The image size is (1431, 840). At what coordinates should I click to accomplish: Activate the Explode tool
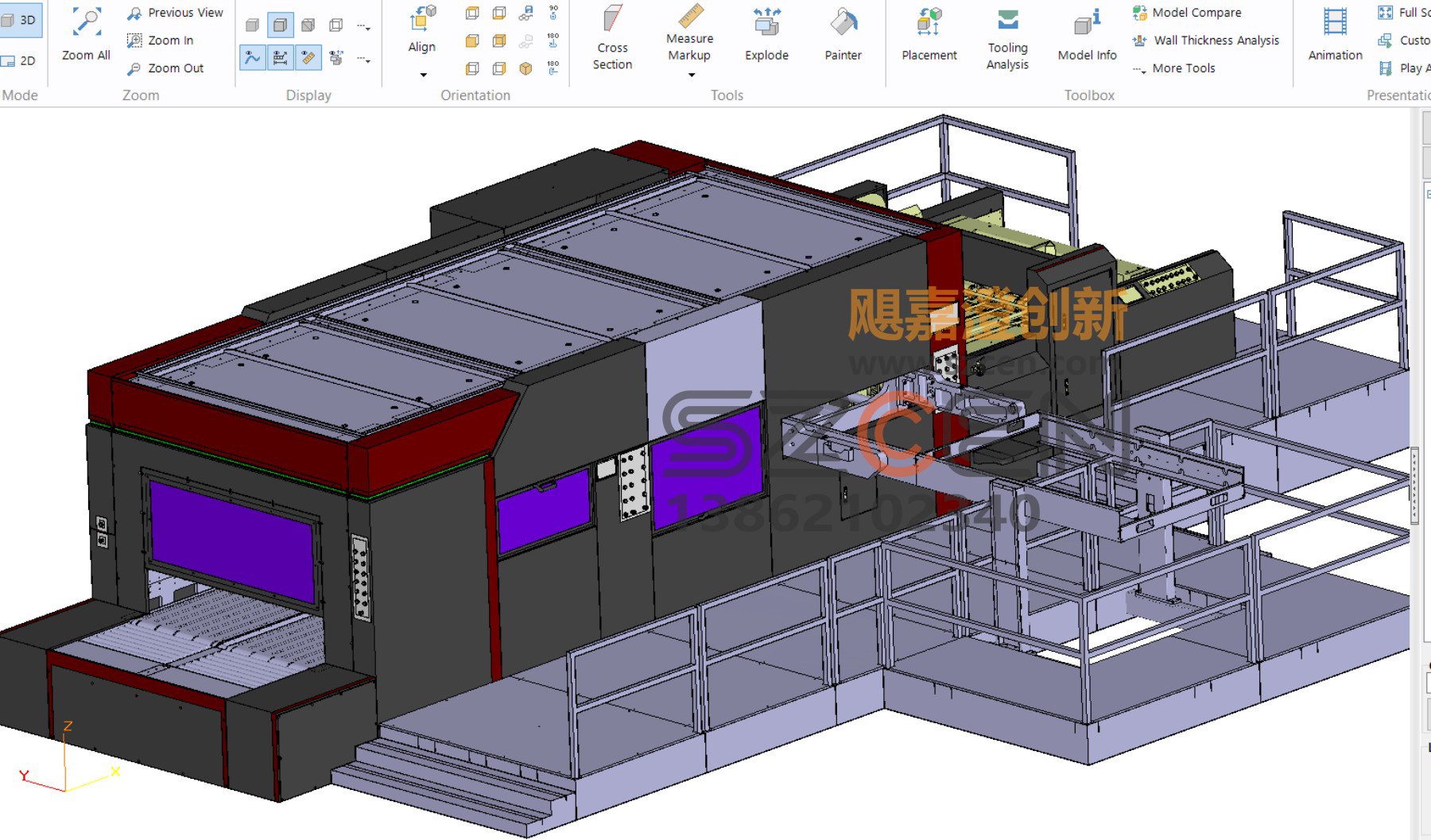[x=766, y=34]
